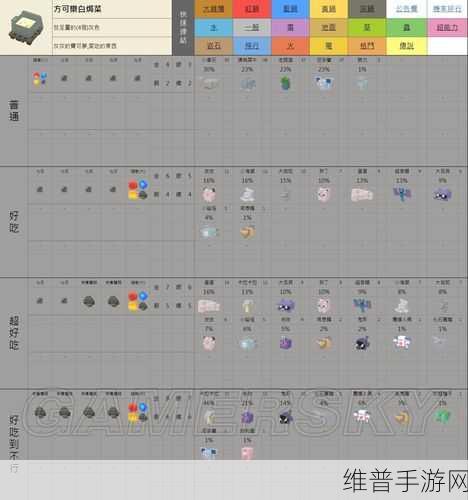Open the purple 毒 type link
Screen dimensions: 468x500
(x=290, y=27)
